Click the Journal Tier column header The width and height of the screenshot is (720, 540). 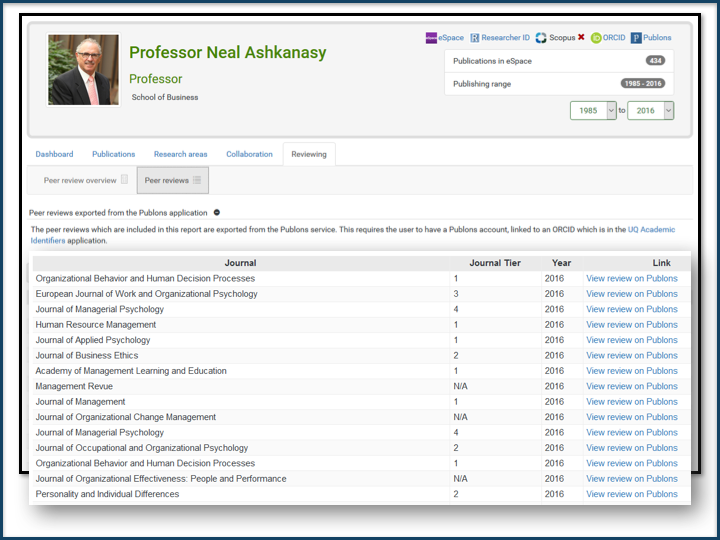(x=495, y=263)
